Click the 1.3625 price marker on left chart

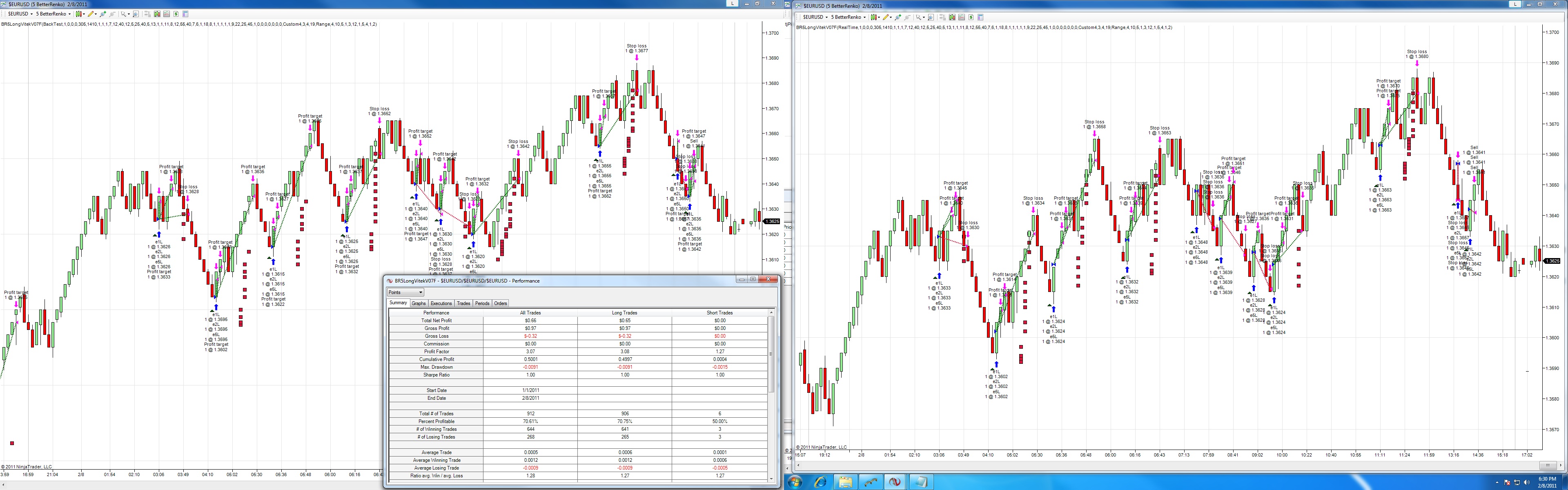(771, 222)
